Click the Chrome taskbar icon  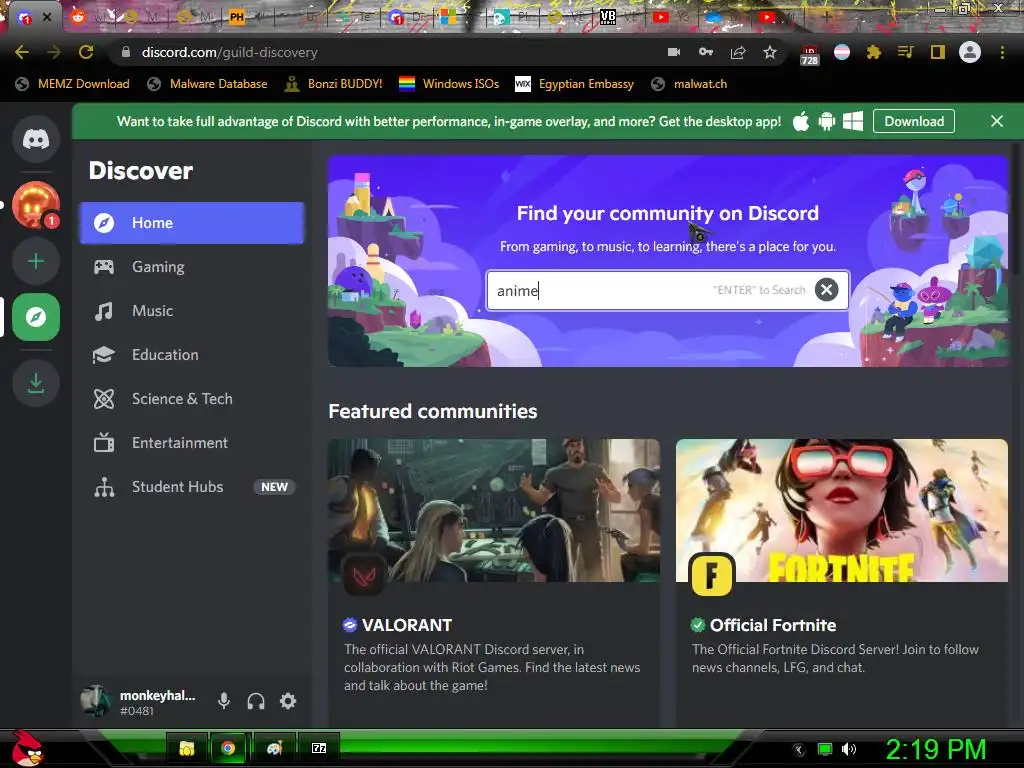click(228, 748)
